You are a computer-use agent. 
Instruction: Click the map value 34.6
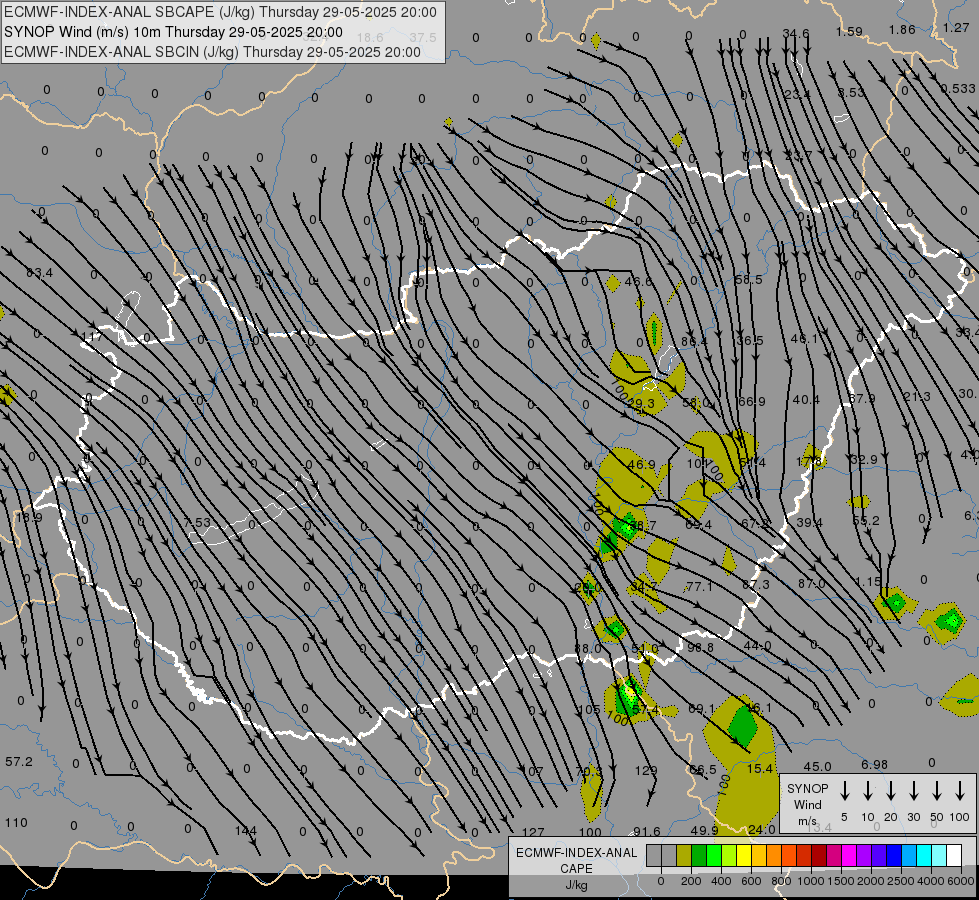coord(796,33)
